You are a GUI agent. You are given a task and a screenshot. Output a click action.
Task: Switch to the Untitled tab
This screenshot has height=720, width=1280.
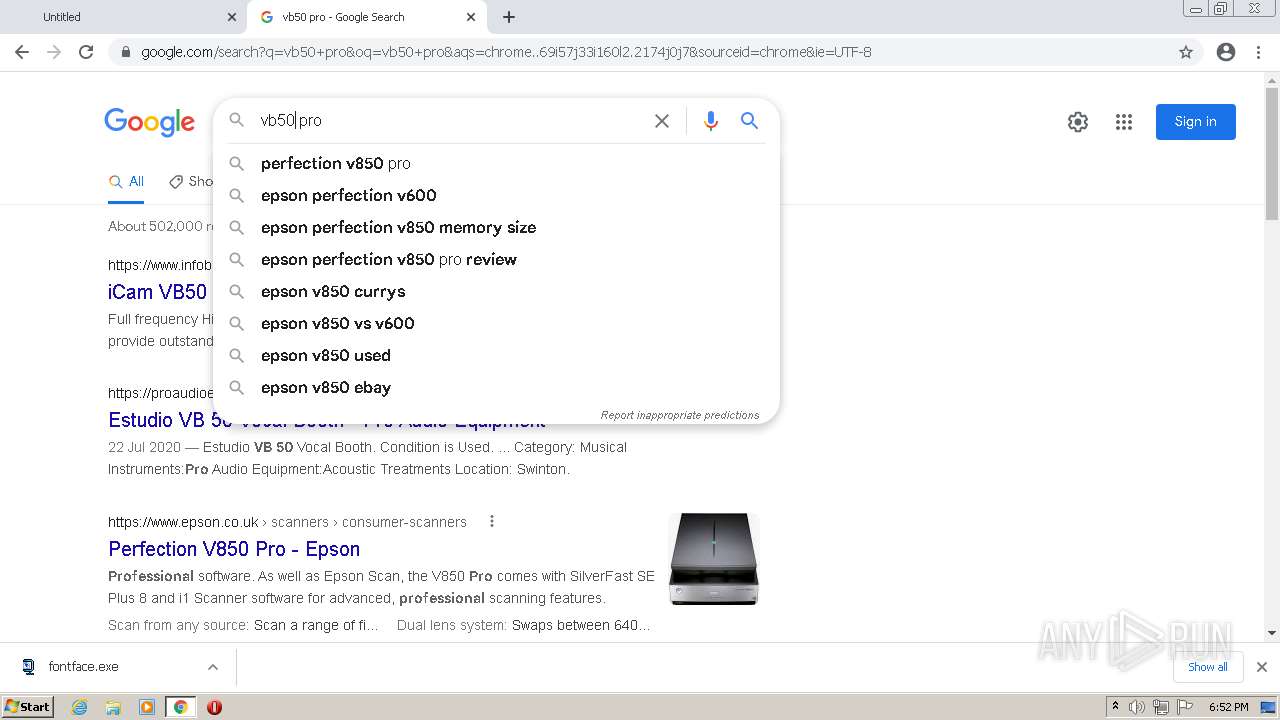pyautogui.click(x=123, y=17)
